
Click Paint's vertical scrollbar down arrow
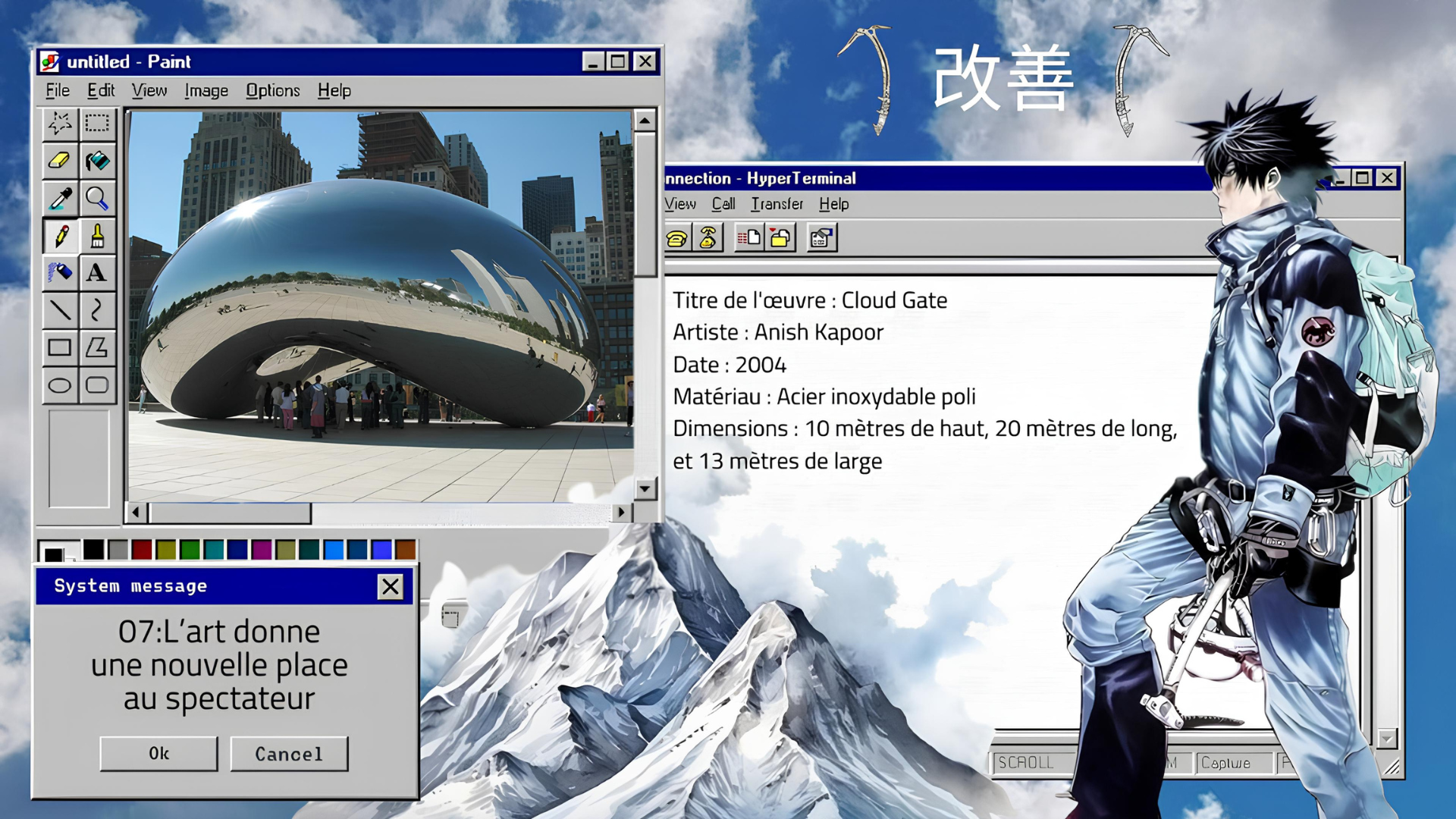(645, 489)
